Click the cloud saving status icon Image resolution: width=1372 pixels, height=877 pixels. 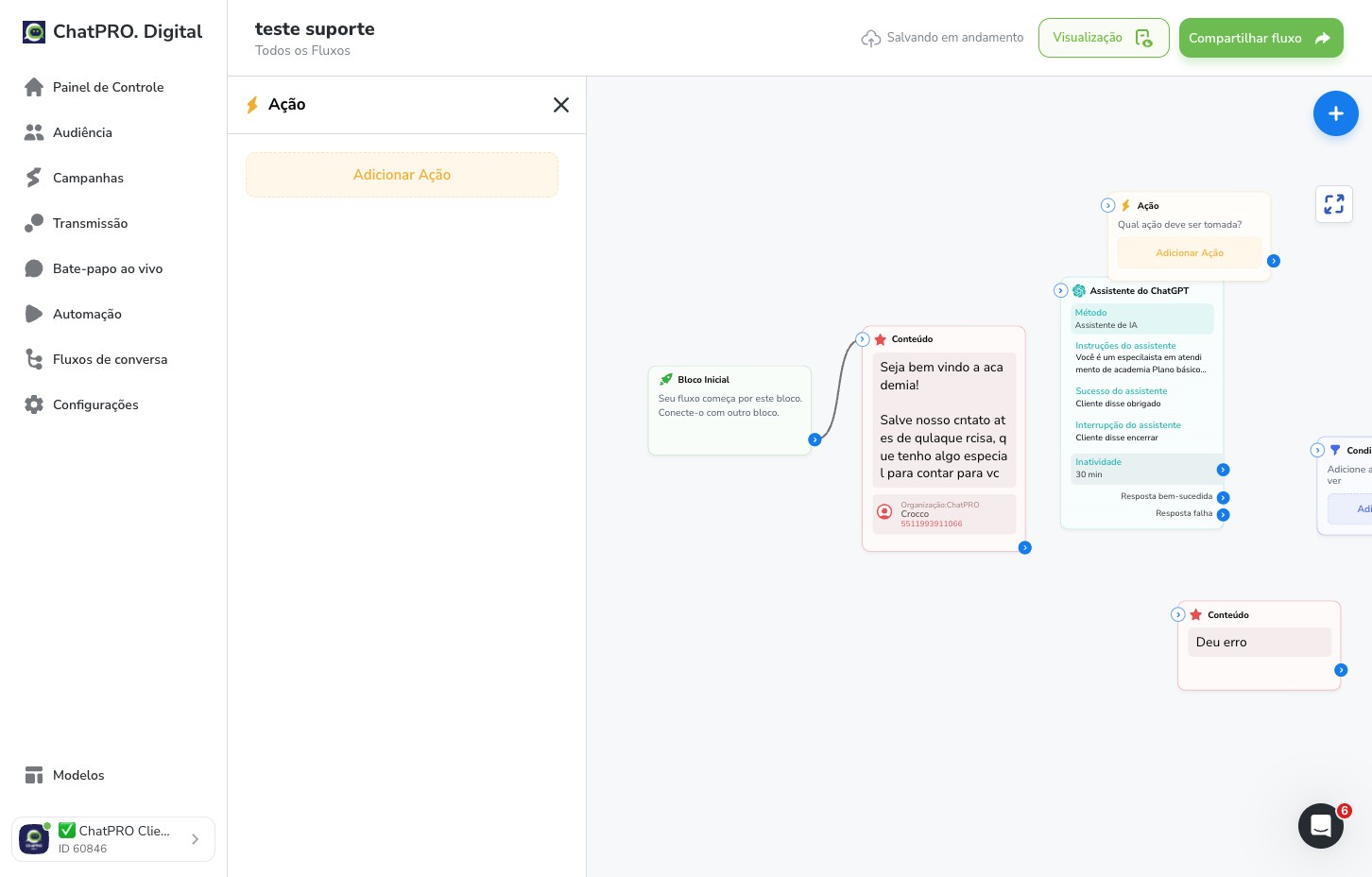click(870, 38)
